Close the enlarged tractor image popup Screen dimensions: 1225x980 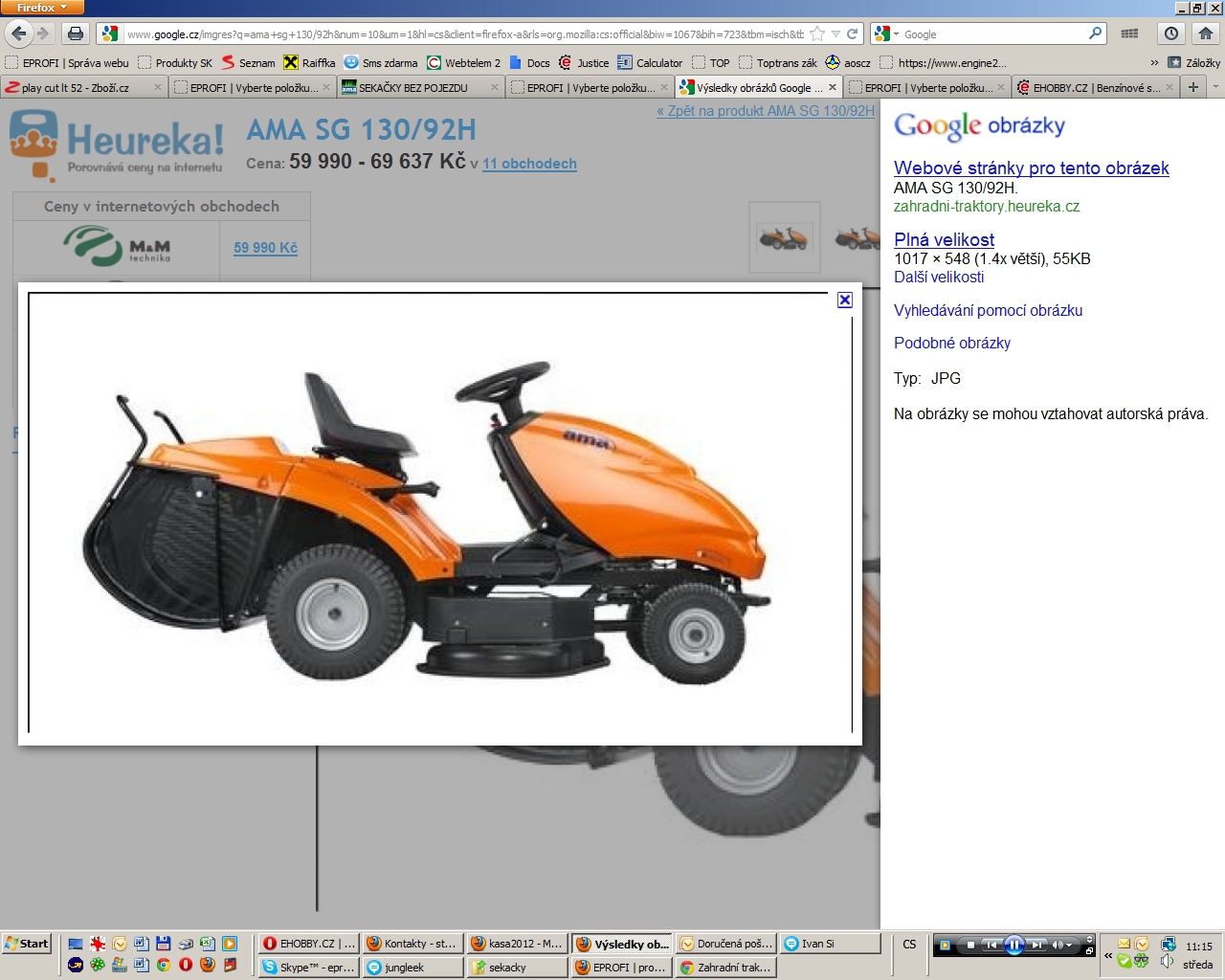[x=844, y=300]
